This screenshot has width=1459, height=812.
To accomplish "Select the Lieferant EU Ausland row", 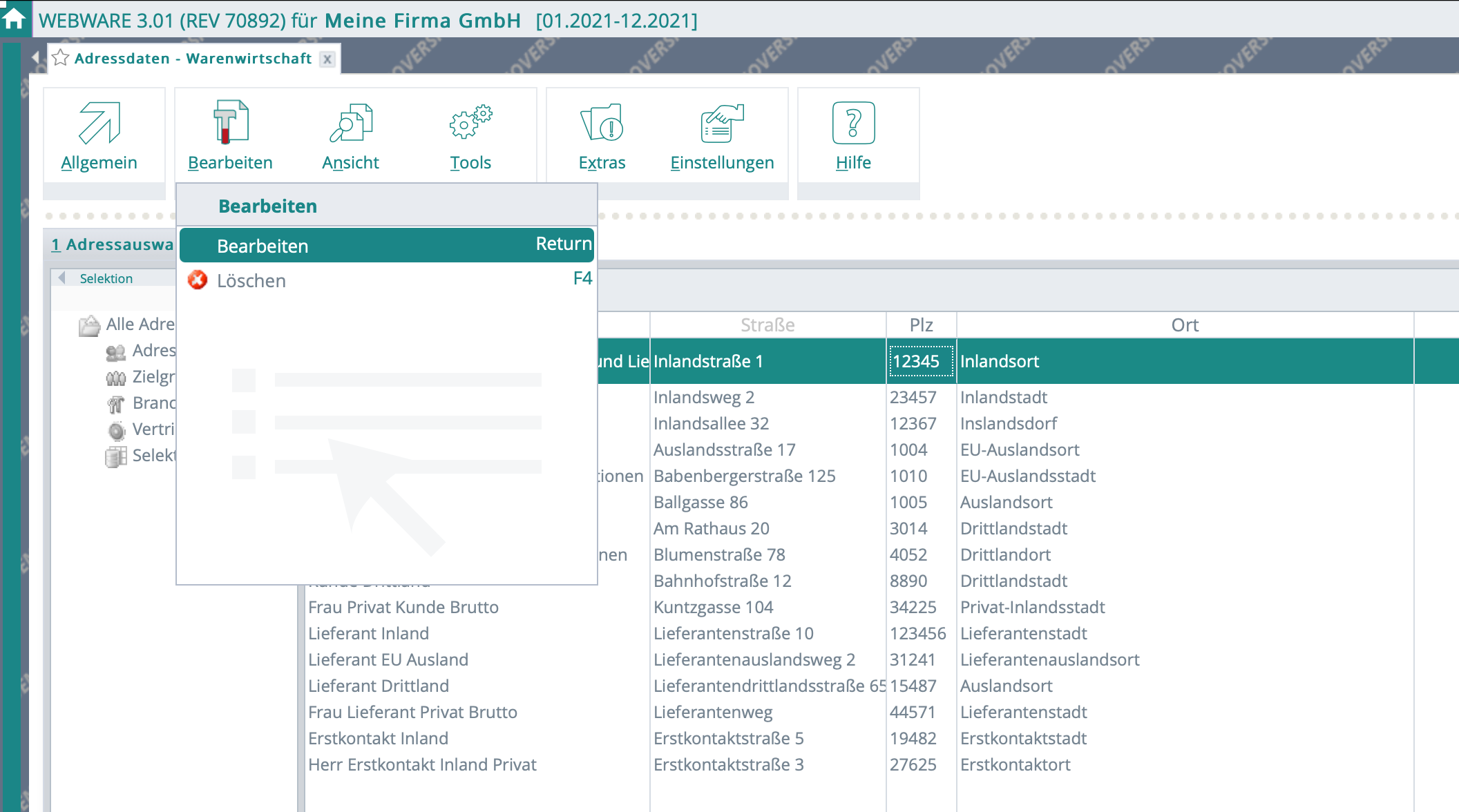I will pos(388,660).
